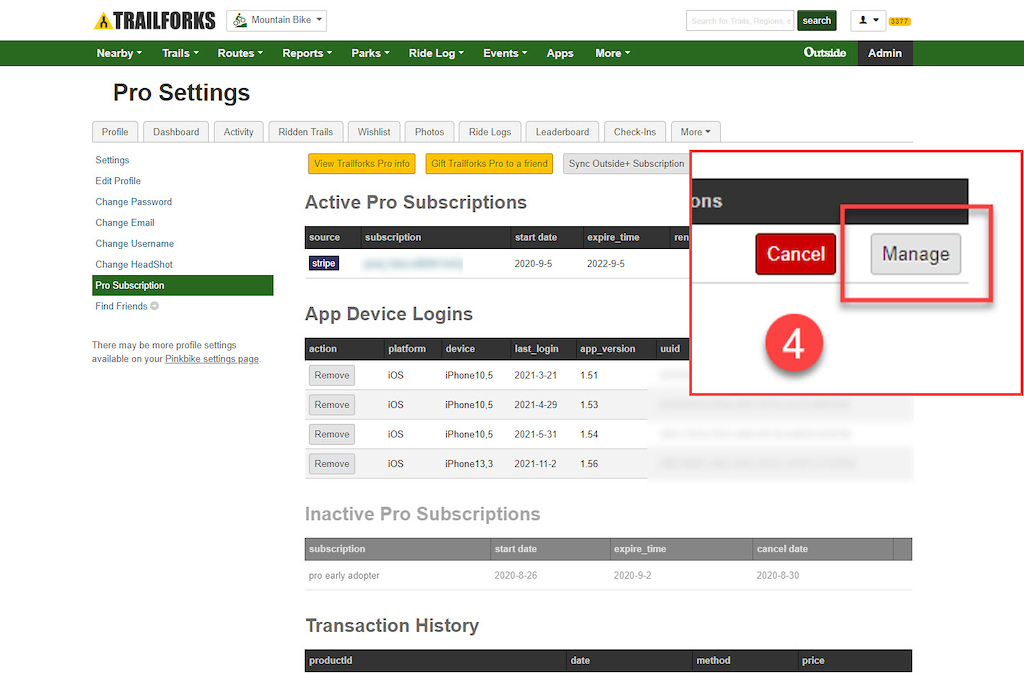Remove the iPhone13,3 device logged 2021-11-2
This screenshot has width=1024, height=673.
pyautogui.click(x=332, y=463)
